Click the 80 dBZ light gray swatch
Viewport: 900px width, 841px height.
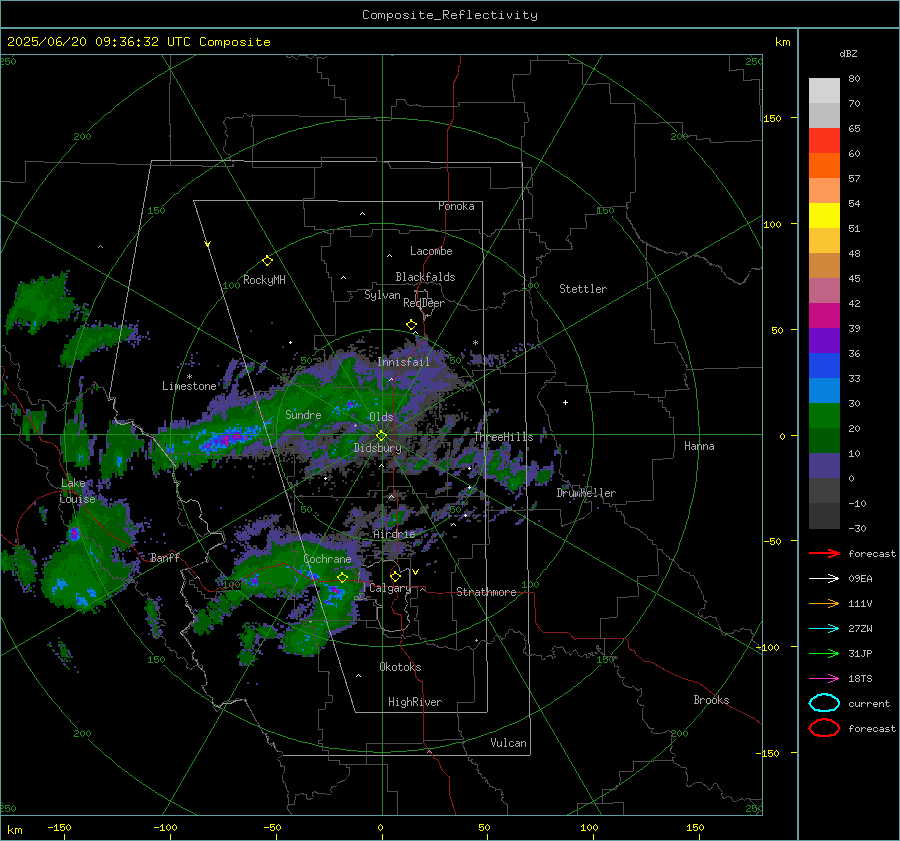tap(824, 90)
